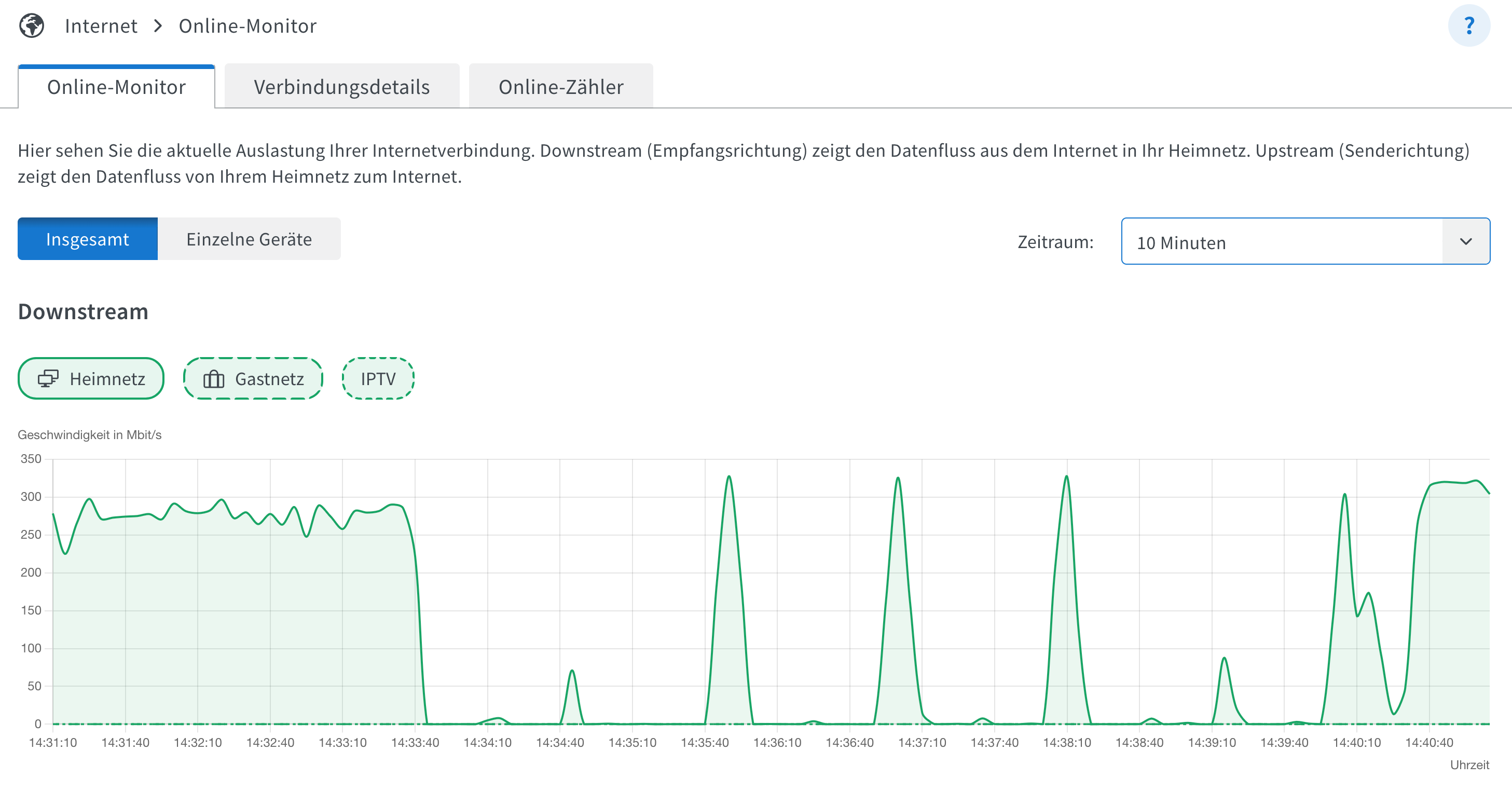This screenshot has width=1512, height=792.
Task: Click the Online-Monitor breadcrumb text
Action: (247, 26)
